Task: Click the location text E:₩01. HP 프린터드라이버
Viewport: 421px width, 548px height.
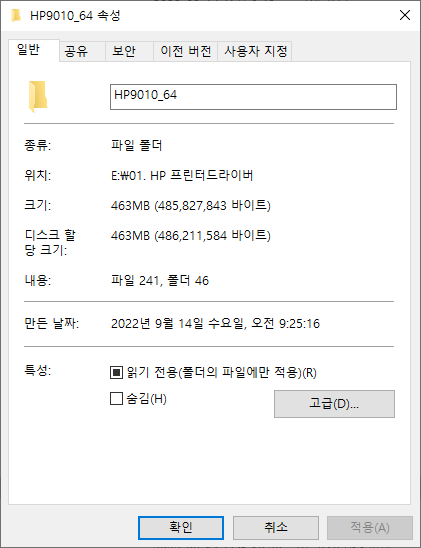Action: tap(182, 175)
